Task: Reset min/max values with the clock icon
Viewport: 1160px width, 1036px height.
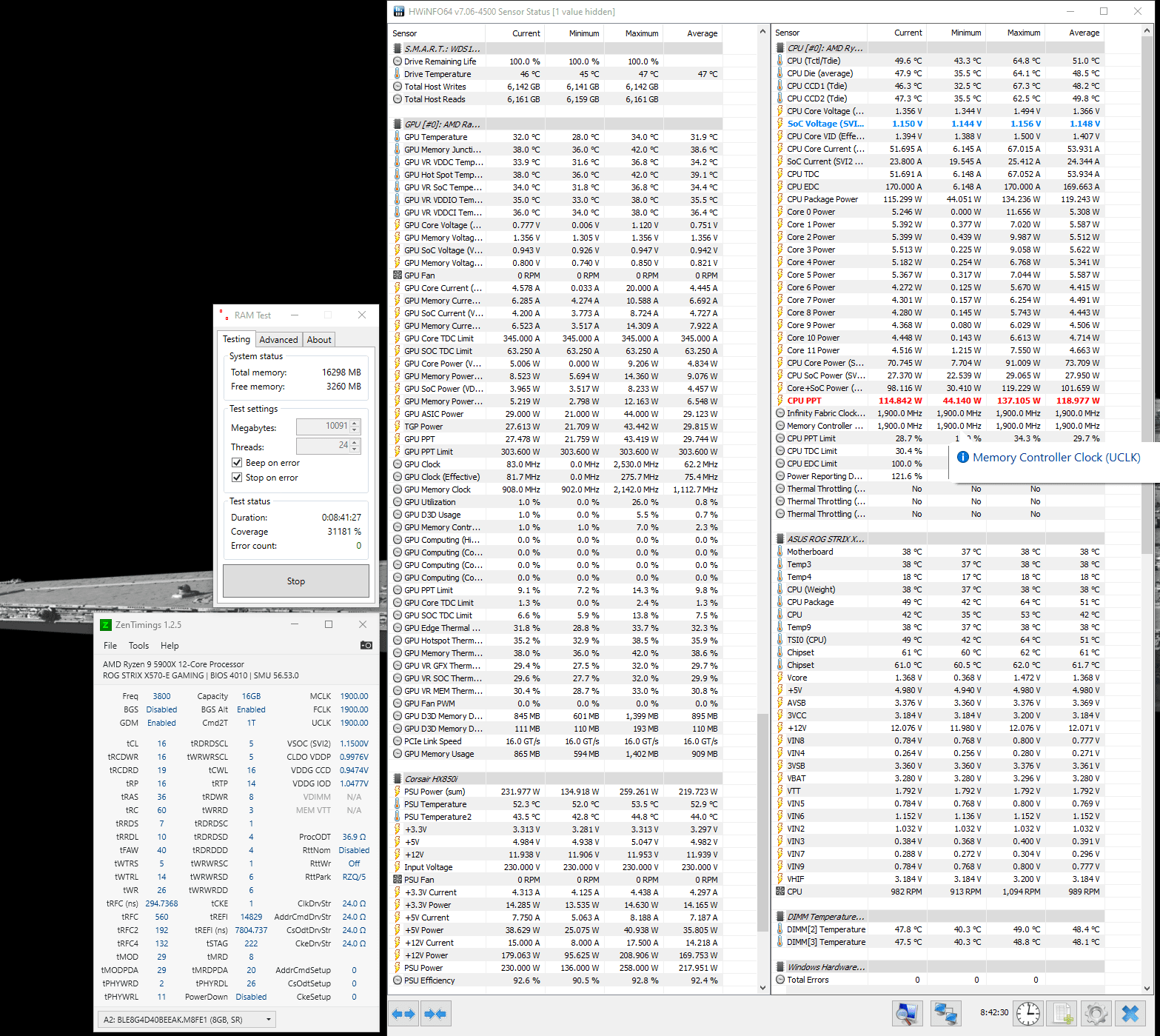Action: (1028, 1014)
